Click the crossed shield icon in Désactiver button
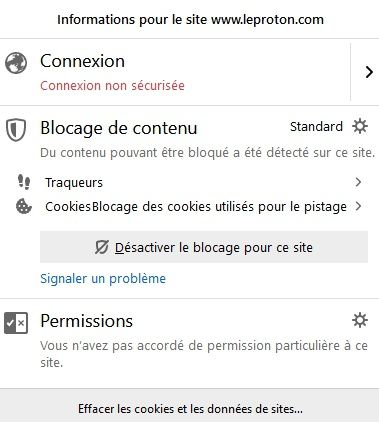Viewport: 379px width, 422px height. (x=101, y=247)
